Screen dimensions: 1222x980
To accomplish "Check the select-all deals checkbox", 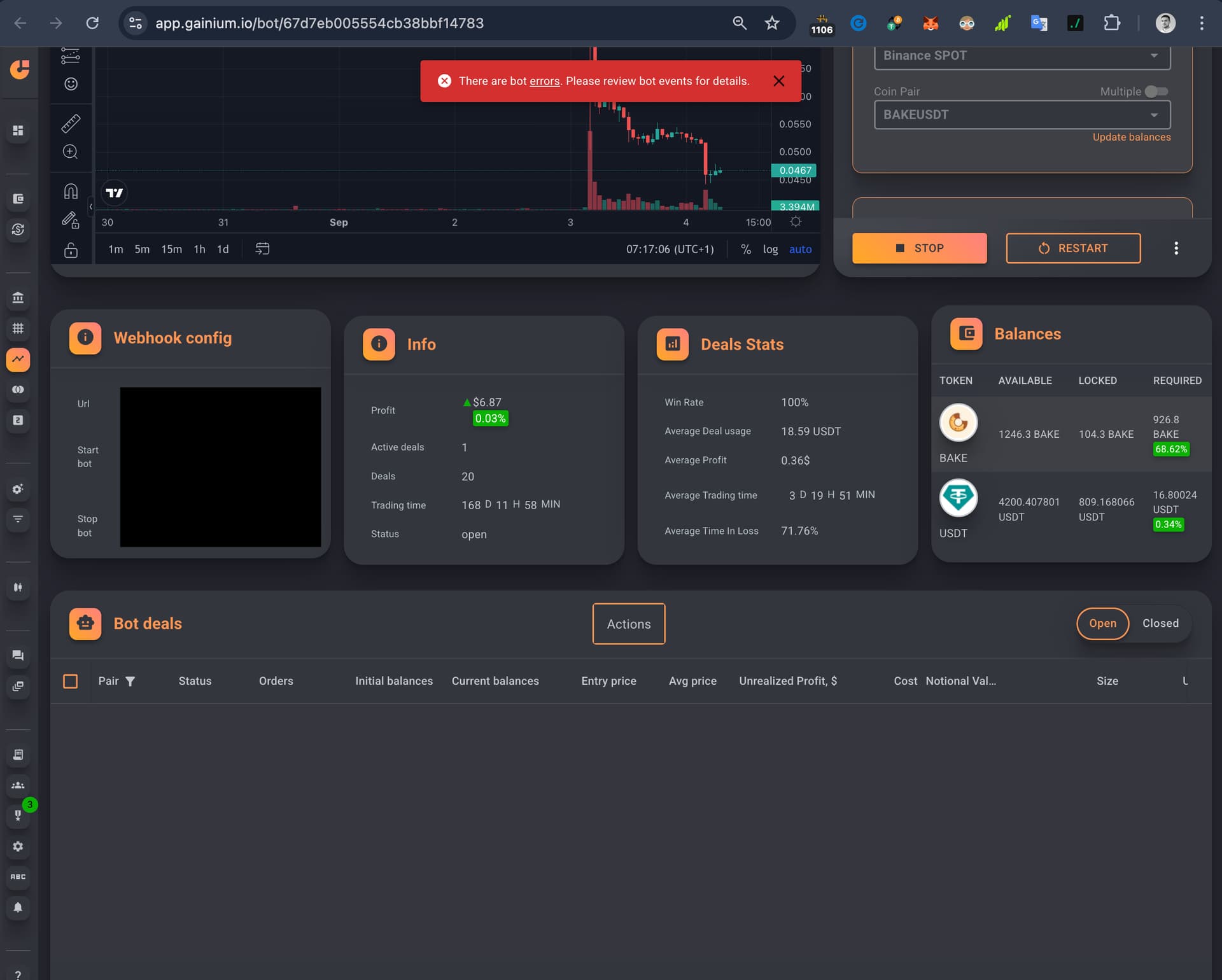I will coord(71,682).
